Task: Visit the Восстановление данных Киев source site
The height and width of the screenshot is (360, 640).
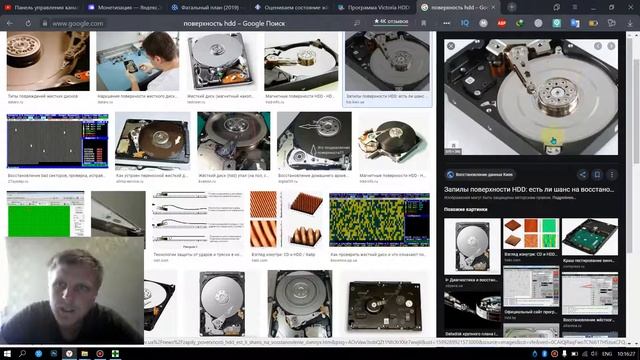Action: (x=480, y=175)
